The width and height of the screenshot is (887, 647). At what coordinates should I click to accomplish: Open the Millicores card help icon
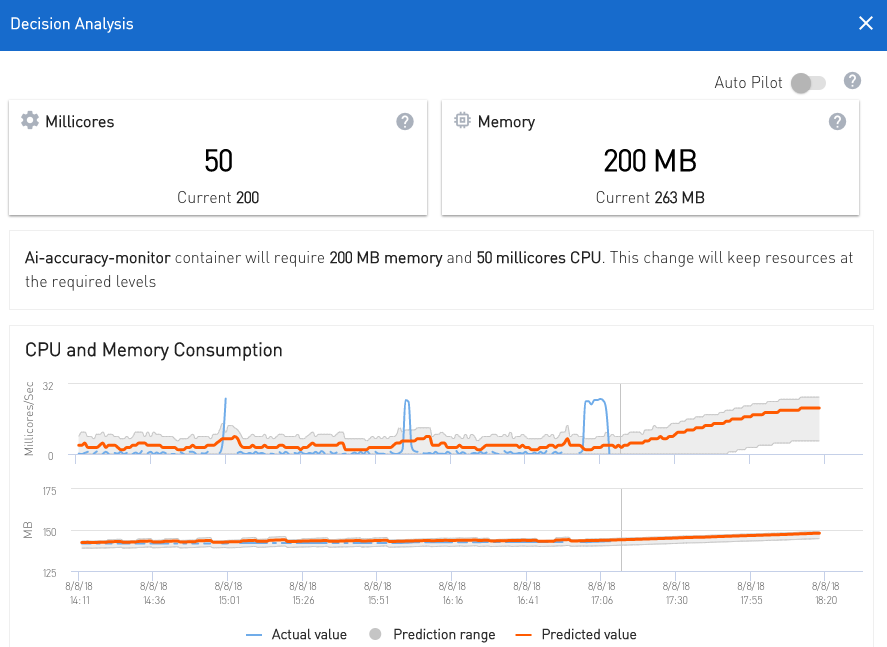(x=404, y=121)
